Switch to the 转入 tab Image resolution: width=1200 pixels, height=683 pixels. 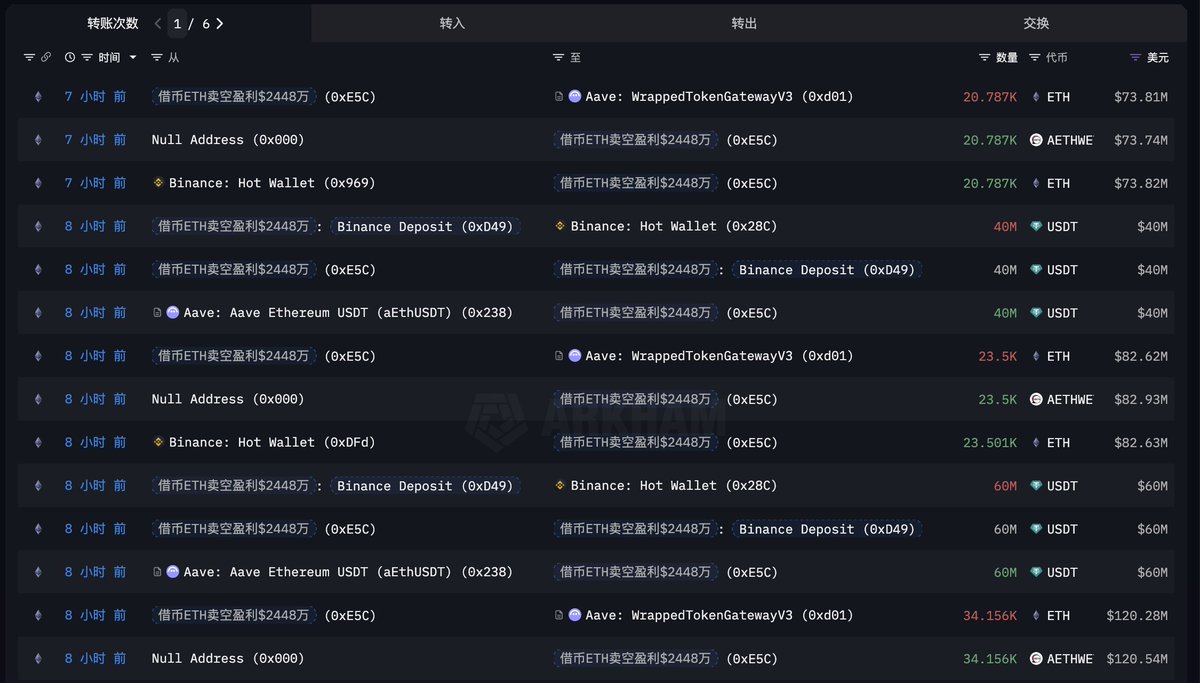coord(452,23)
